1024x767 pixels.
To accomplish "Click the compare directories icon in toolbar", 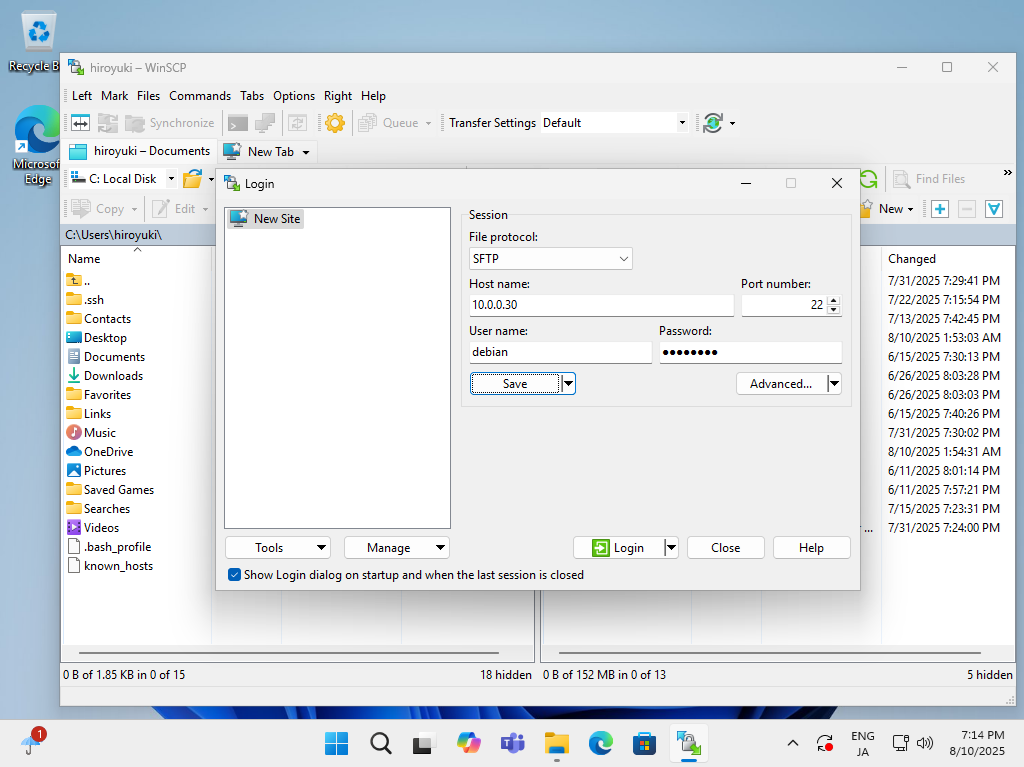I will point(80,123).
